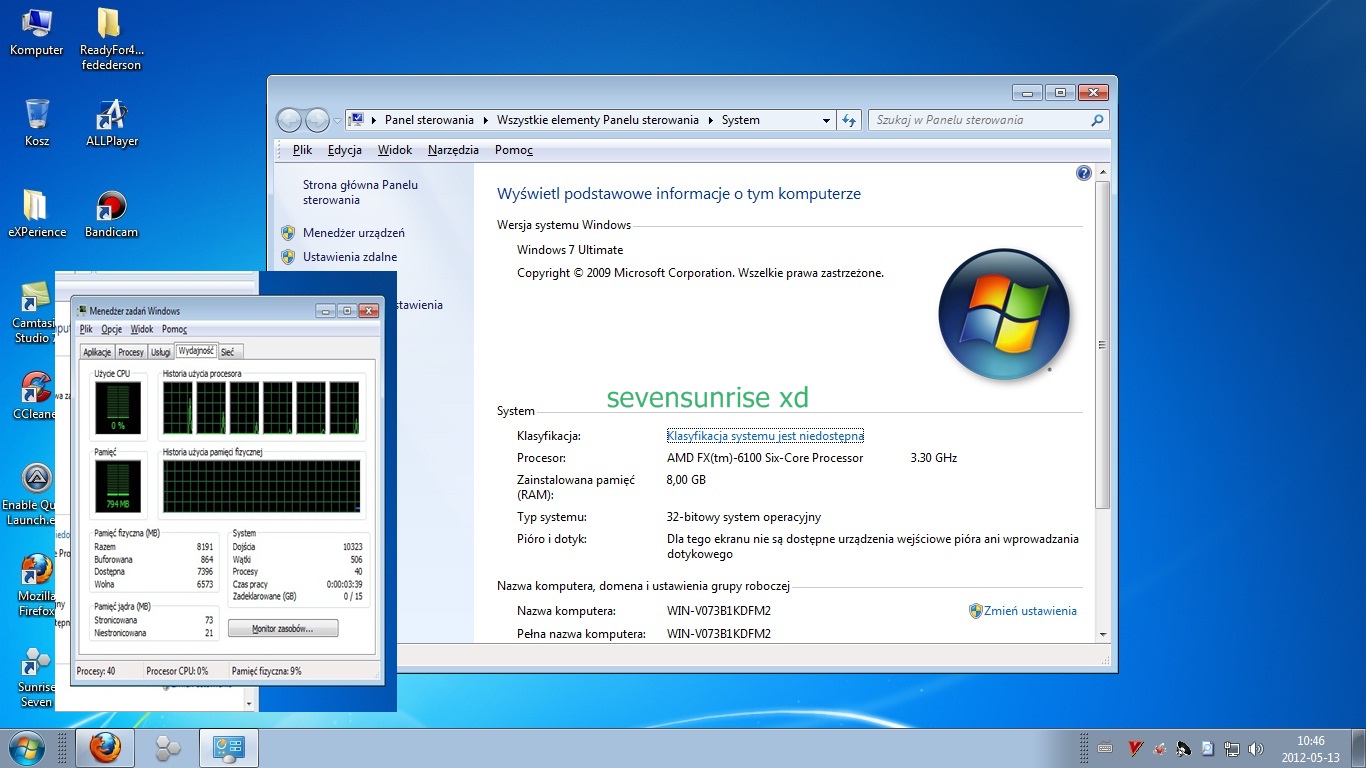Click the scroll down arrow in System window
Image resolution: width=1366 pixels, height=768 pixels.
1103,634
